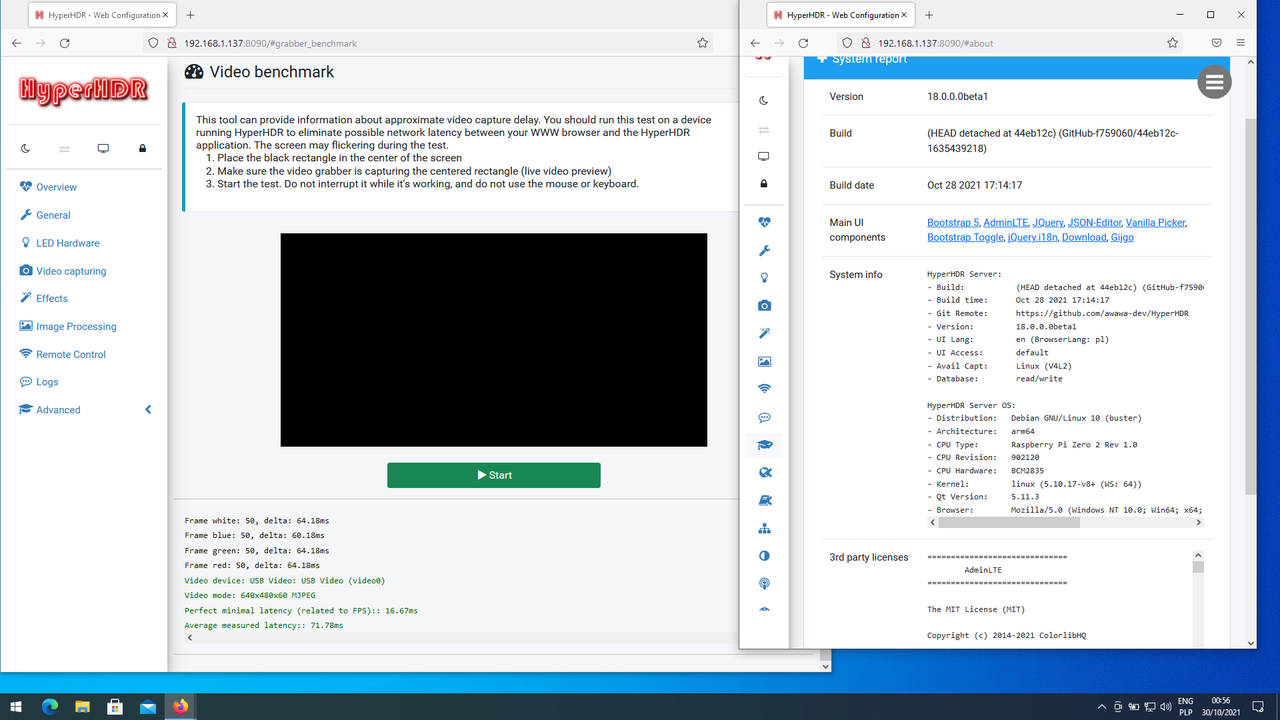Click the picture Image Processing icon in about window
Image resolution: width=1280 pixels, height=720 pixels.
764,361
